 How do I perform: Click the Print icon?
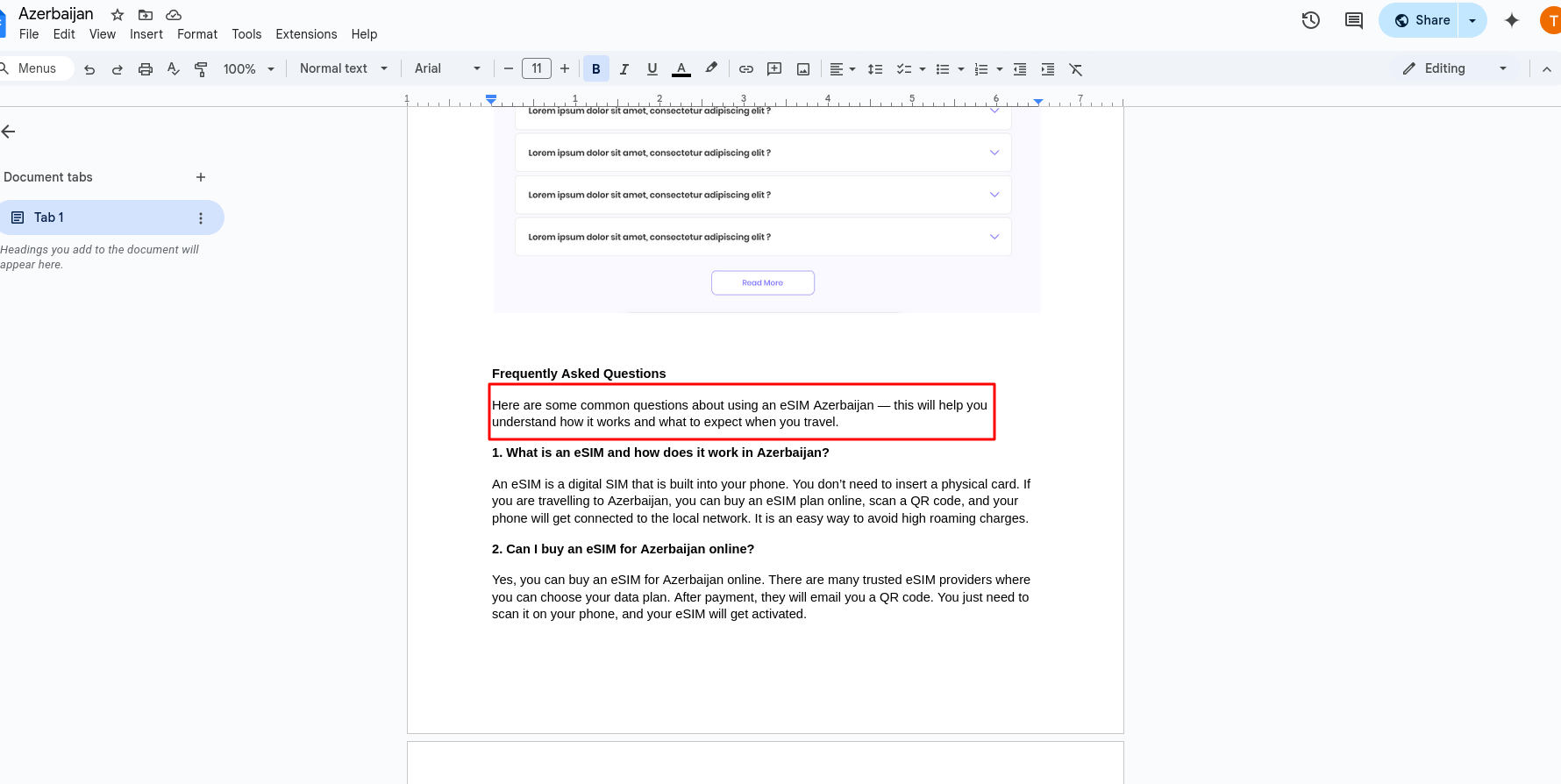pos(146,69)
